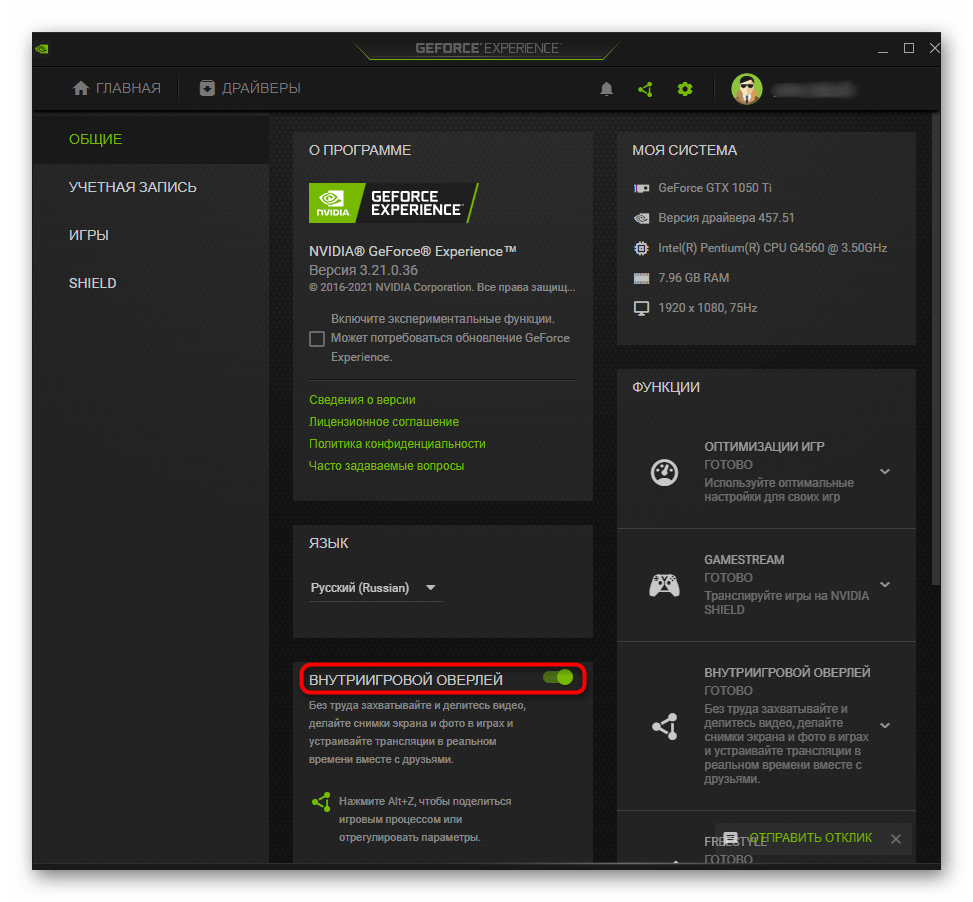Screen dimensions: 973x902
Task: Click the GPU card icon beside GTX 1050 Ti
Action: click(641, 188)
